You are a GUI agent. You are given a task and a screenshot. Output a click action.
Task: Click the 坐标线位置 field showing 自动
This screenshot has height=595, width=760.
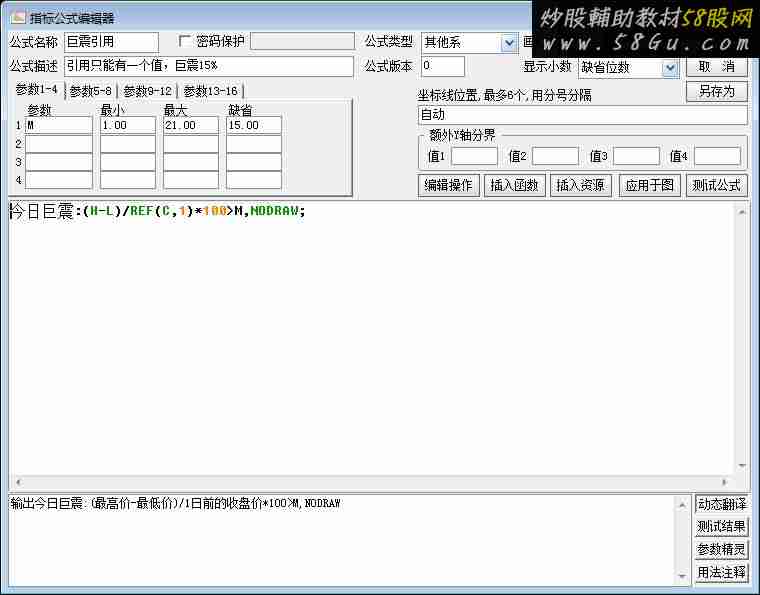[x=582, y=115]
